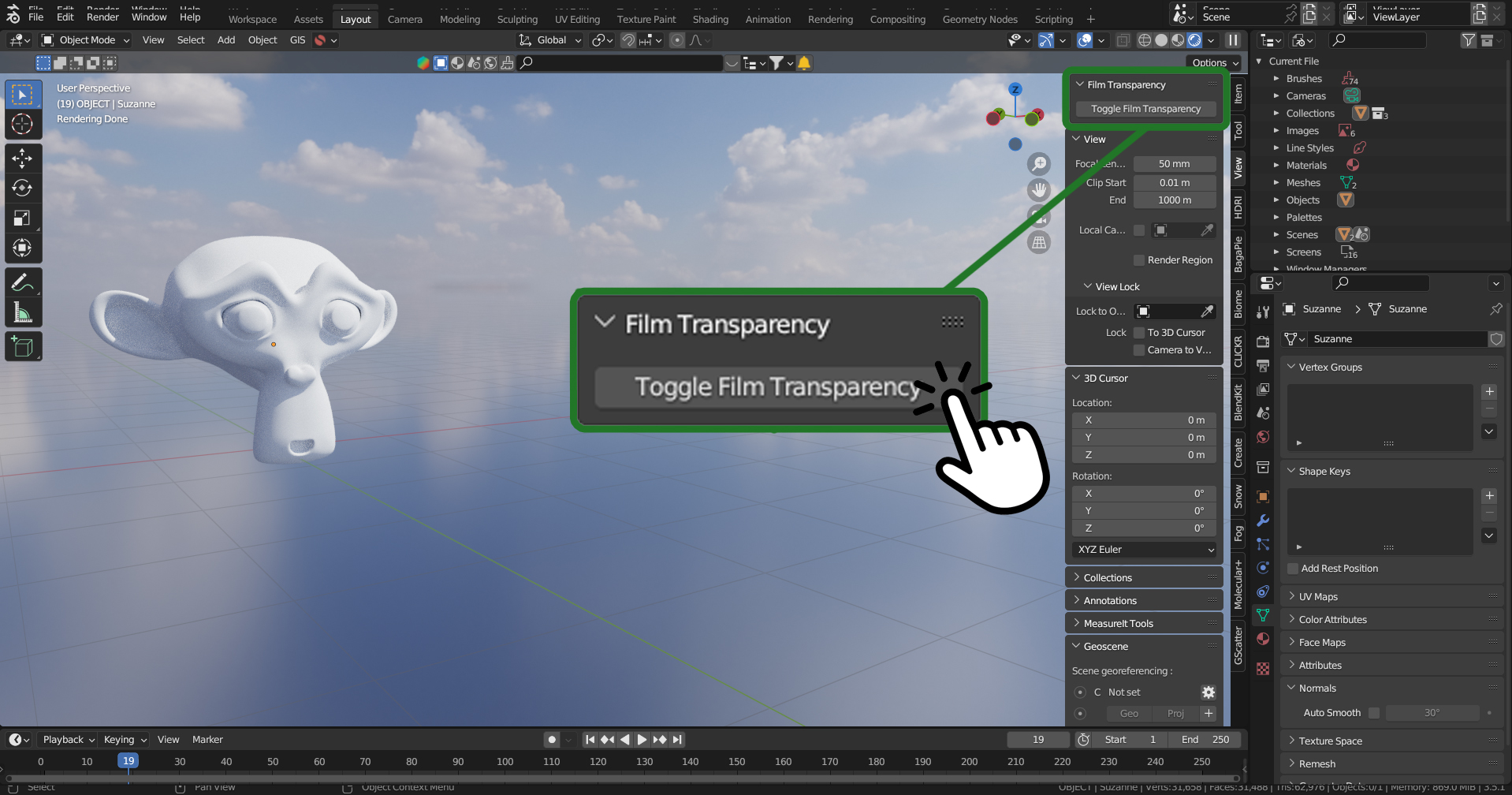Image resolution: width=1512 pixels, height=795 pixels.
Task: Add a new vertex group with plus
Action: (1489, 392)
